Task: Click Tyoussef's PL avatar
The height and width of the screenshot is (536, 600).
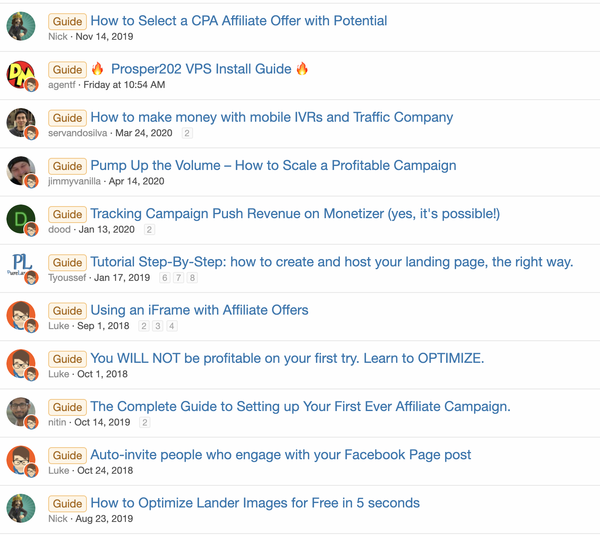Action: pos(21,267)
